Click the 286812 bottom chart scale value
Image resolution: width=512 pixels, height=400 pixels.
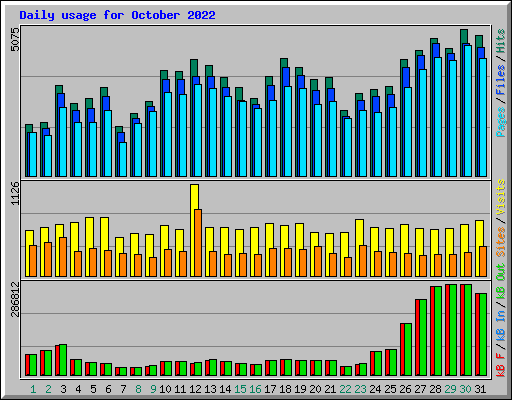[15, 299]
